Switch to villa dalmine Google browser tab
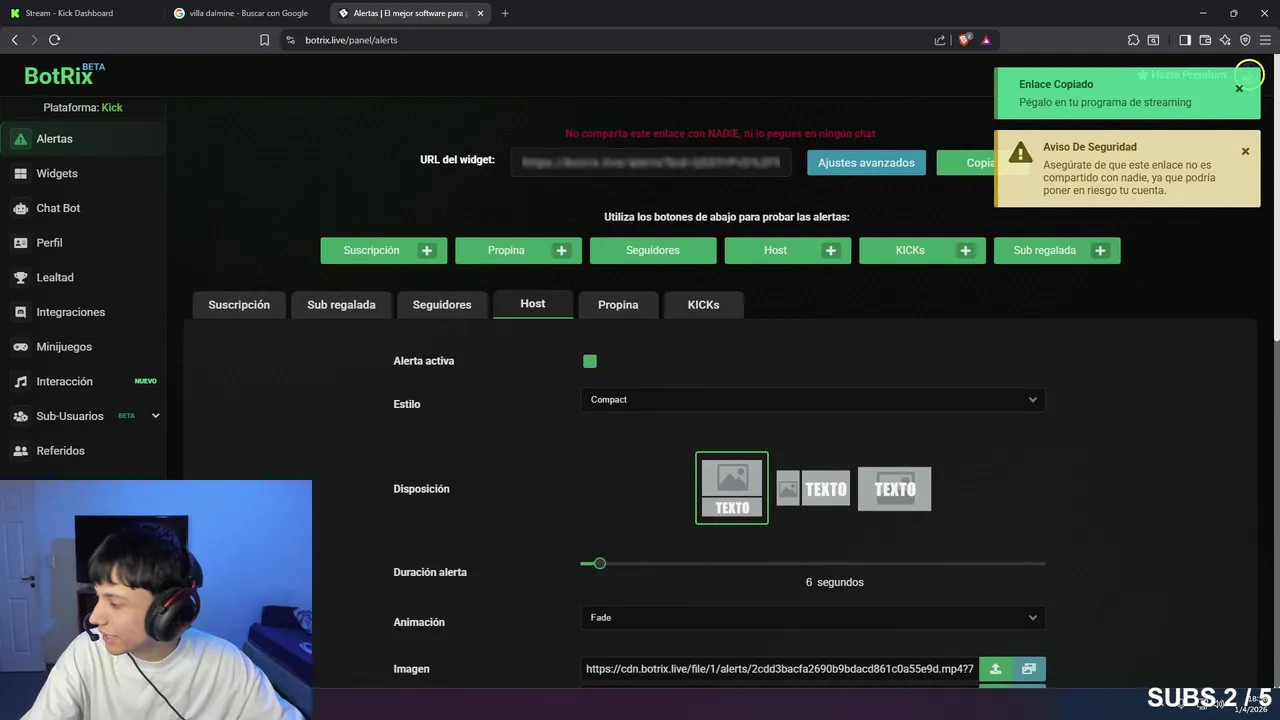 pyautogui.click(x=248, y=13)
